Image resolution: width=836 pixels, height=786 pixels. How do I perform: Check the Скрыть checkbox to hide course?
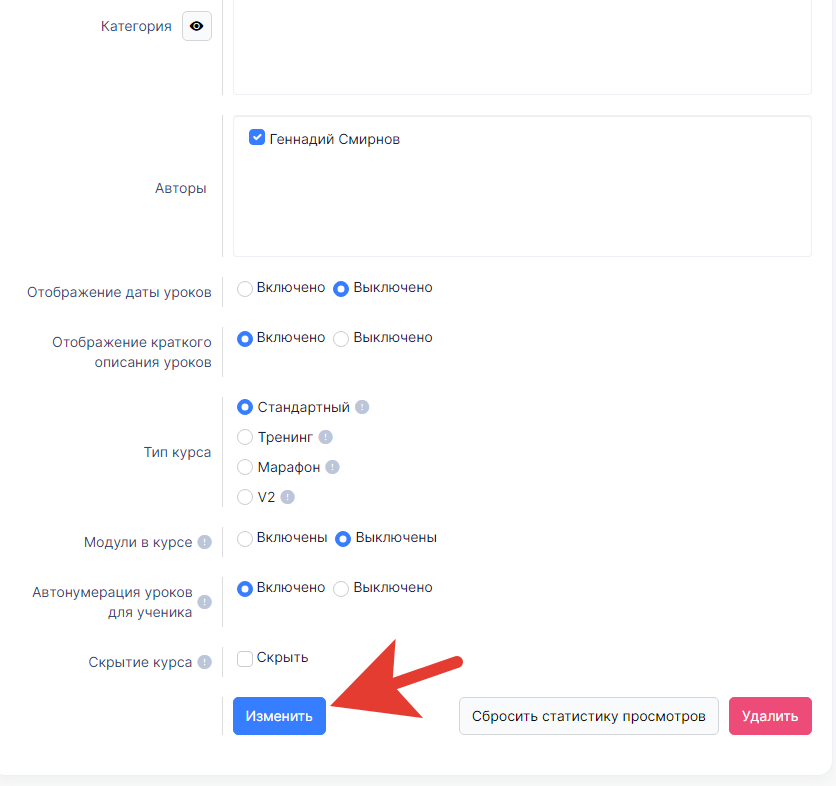pos(245,658)
